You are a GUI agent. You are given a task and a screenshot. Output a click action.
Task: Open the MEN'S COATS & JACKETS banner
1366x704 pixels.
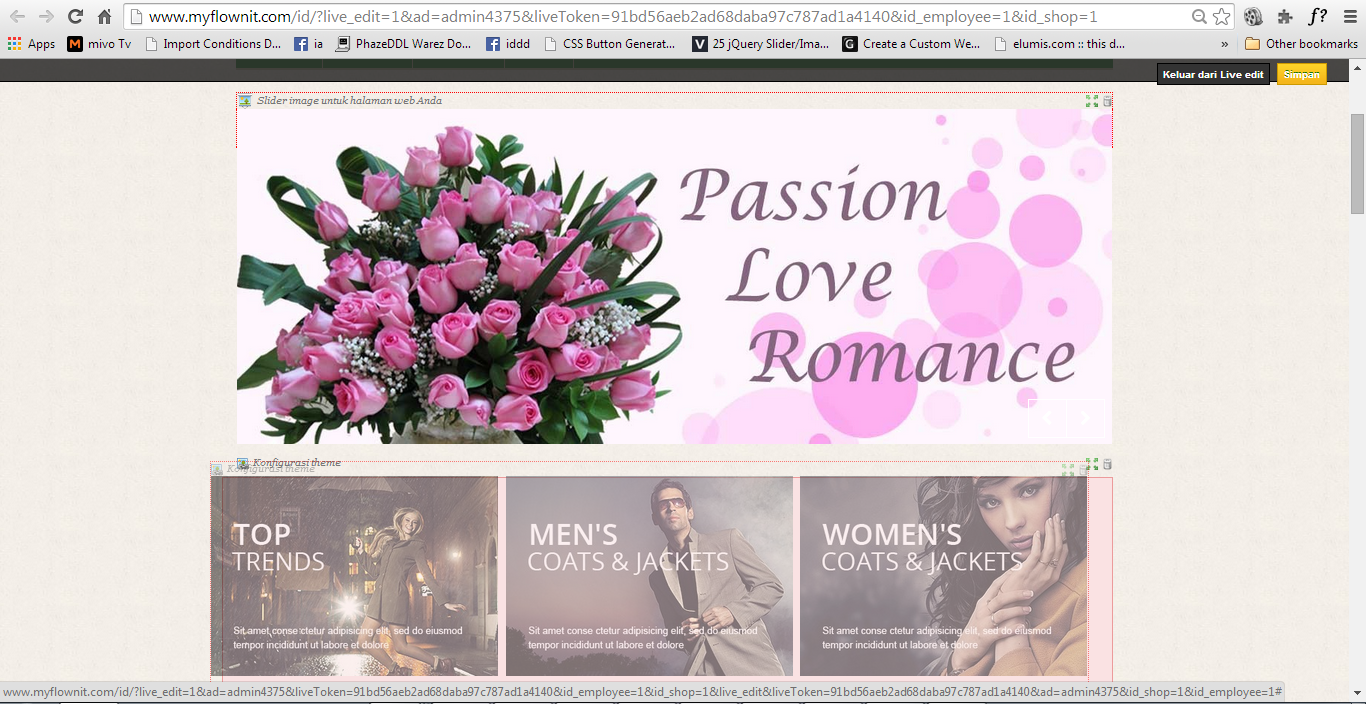point(649,576)
